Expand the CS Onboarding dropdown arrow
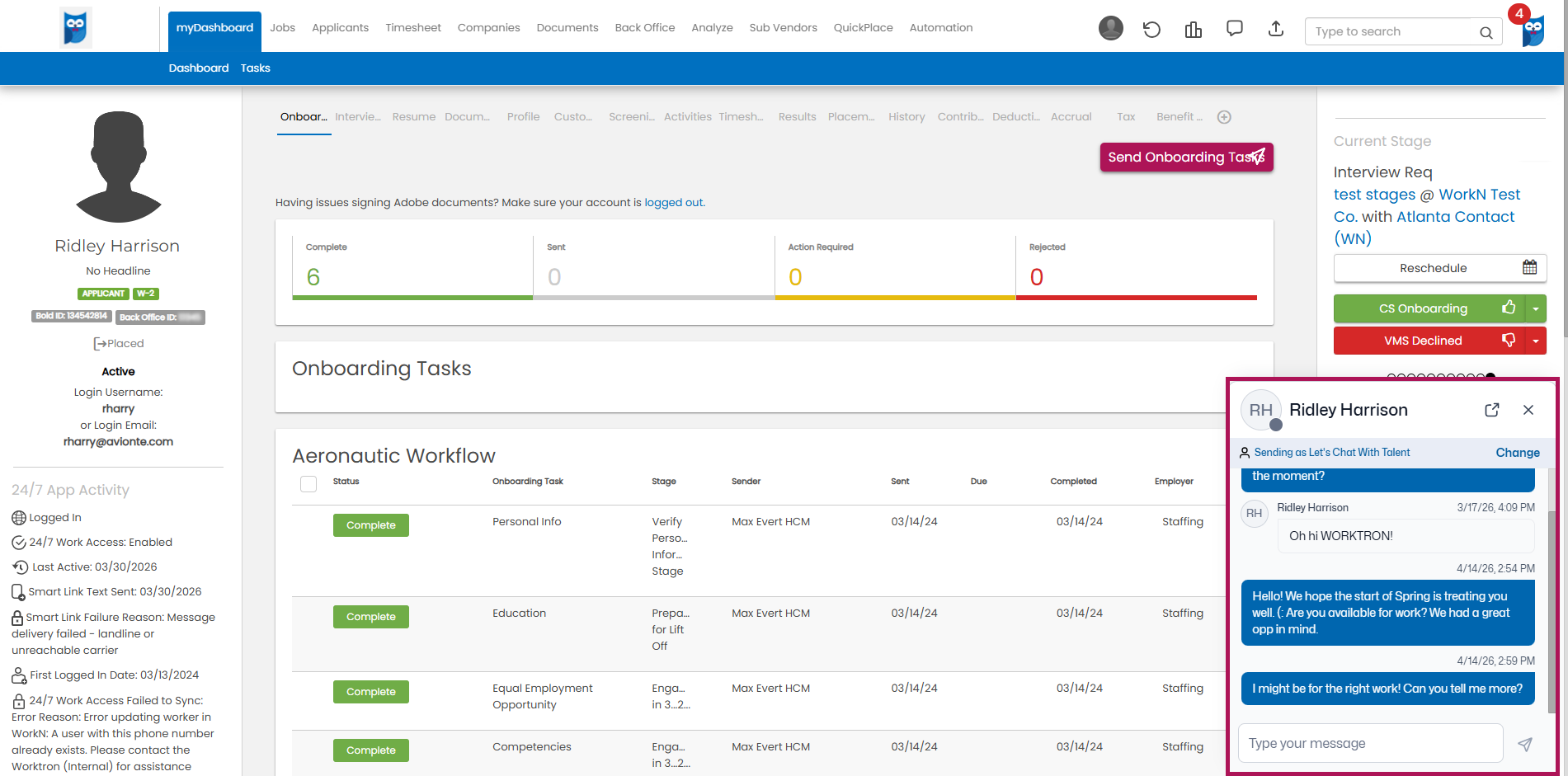This screenshot has width=1568, height=776. tap(1535, 309)
